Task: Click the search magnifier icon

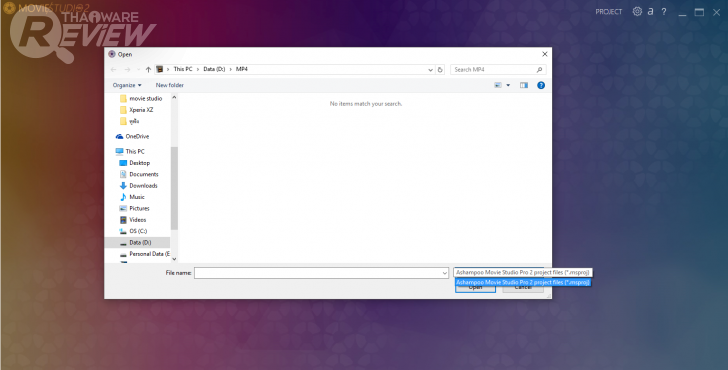Action: click(x=540, y=70)
